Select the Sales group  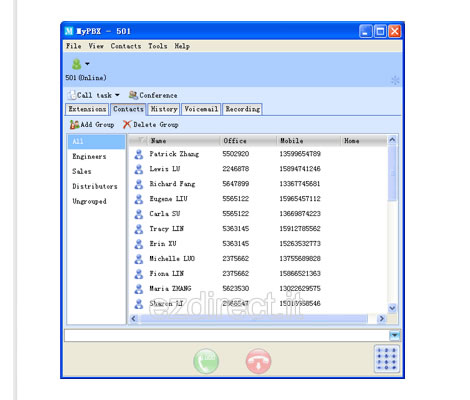click(x=82, y=171)
